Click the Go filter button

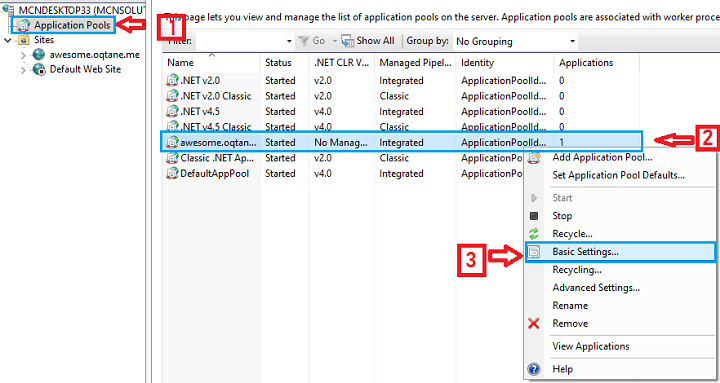312,41
